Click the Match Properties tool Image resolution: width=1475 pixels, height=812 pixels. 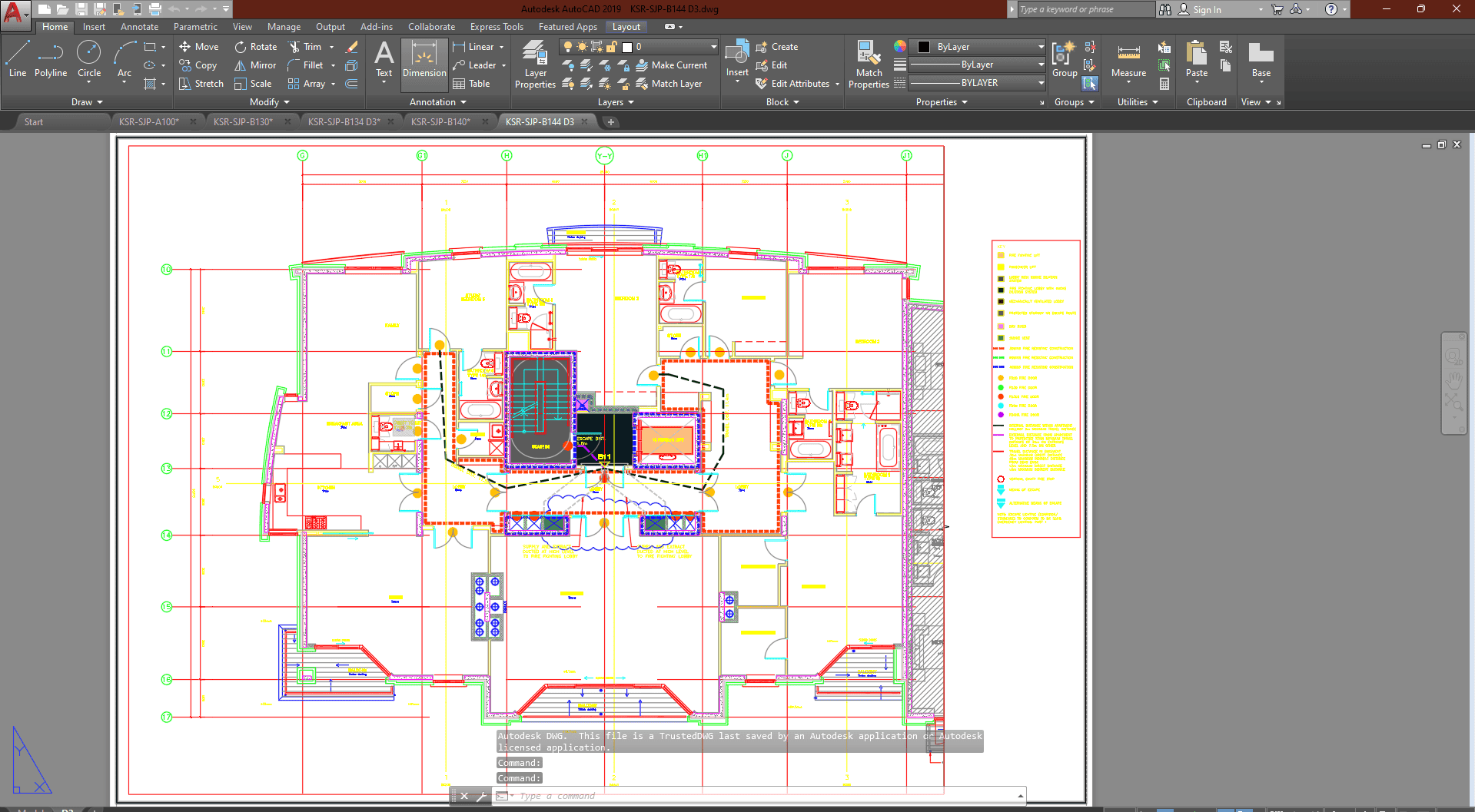(x=869, y=65)
